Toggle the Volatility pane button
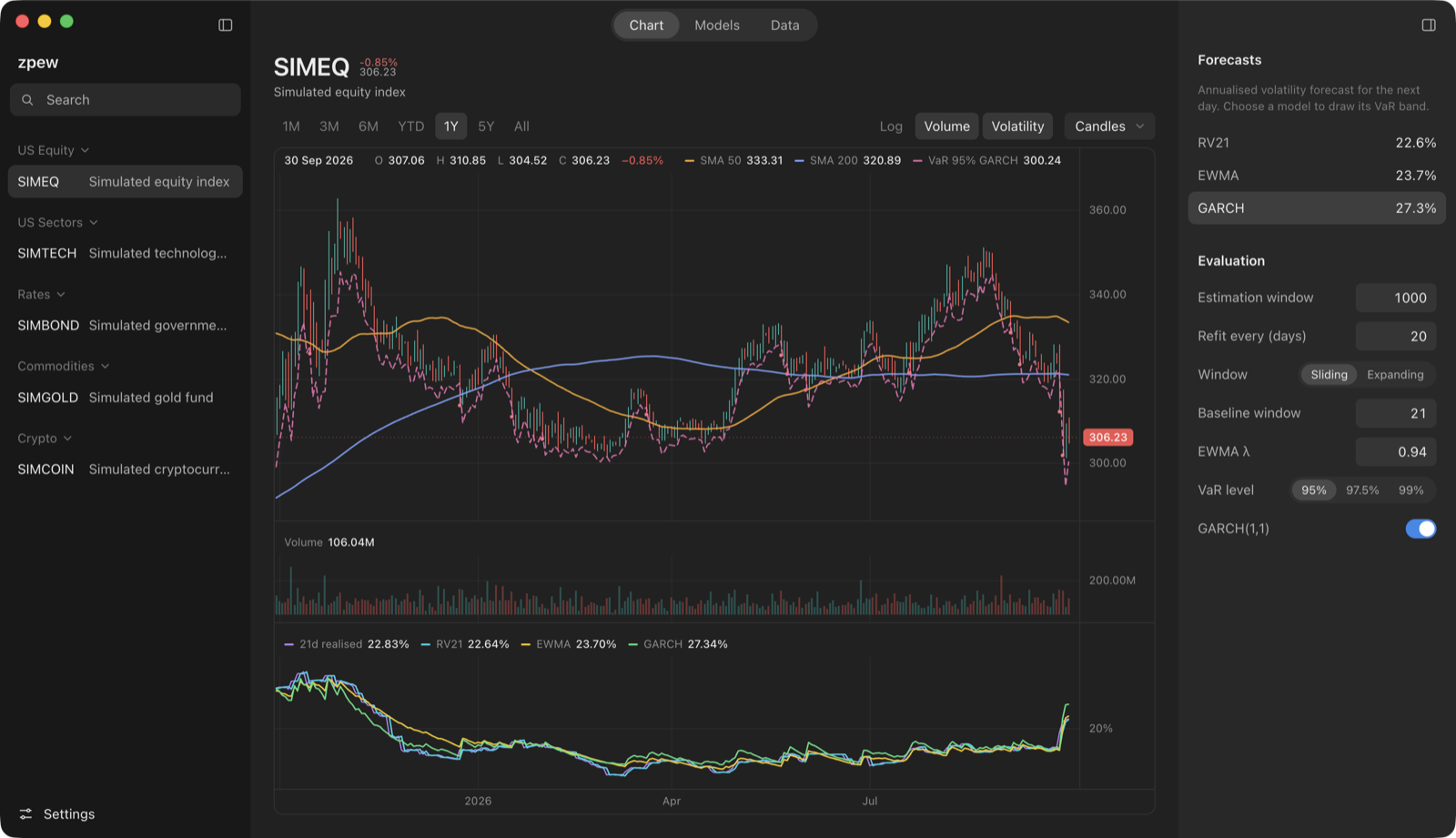 pyautogui.click(x=1017, y=126)
